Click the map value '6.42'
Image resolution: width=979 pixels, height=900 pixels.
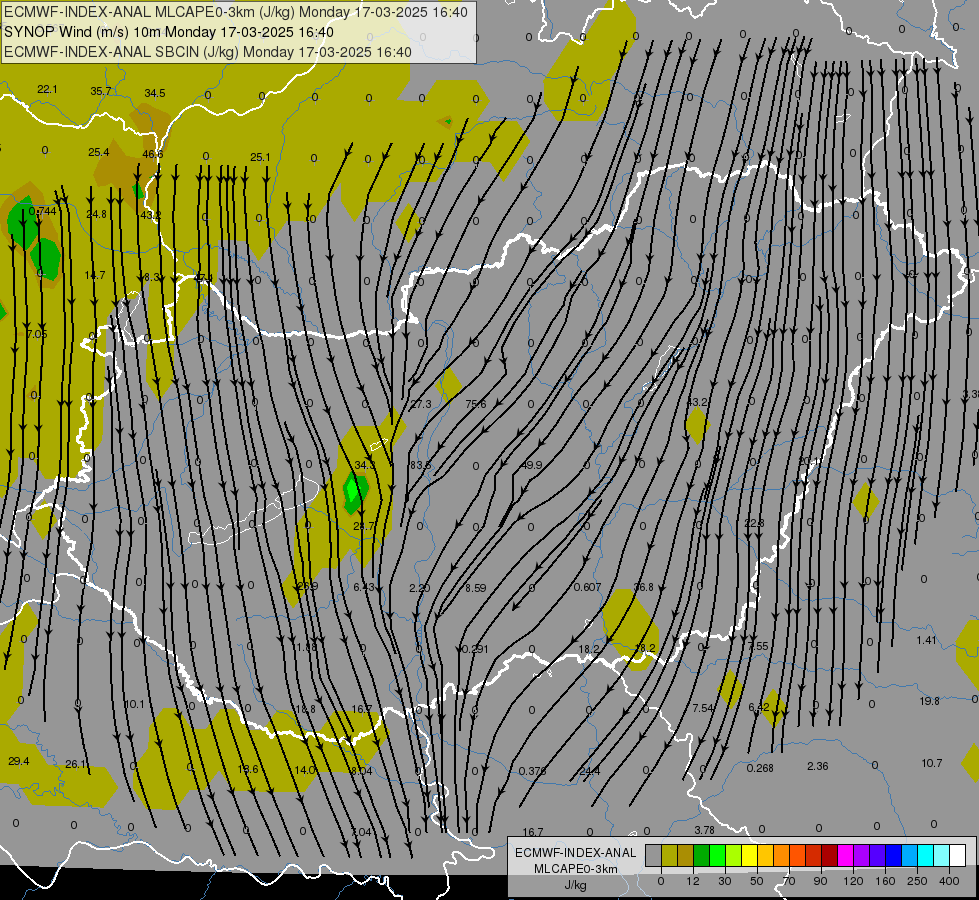[x=759, y=707]
